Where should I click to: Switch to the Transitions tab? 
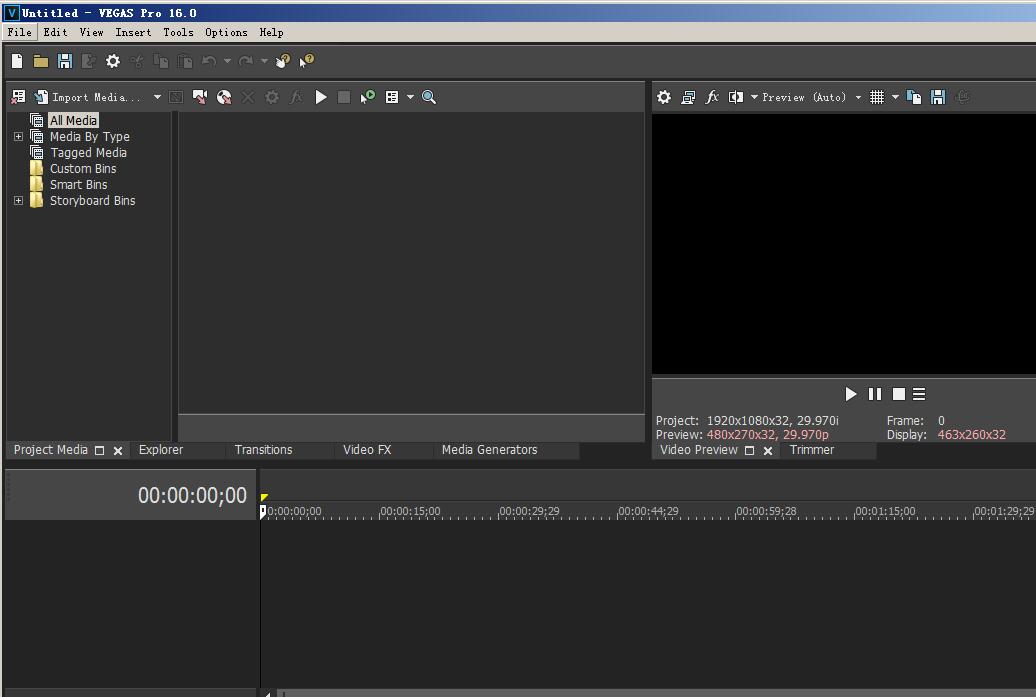coord(263,450)
